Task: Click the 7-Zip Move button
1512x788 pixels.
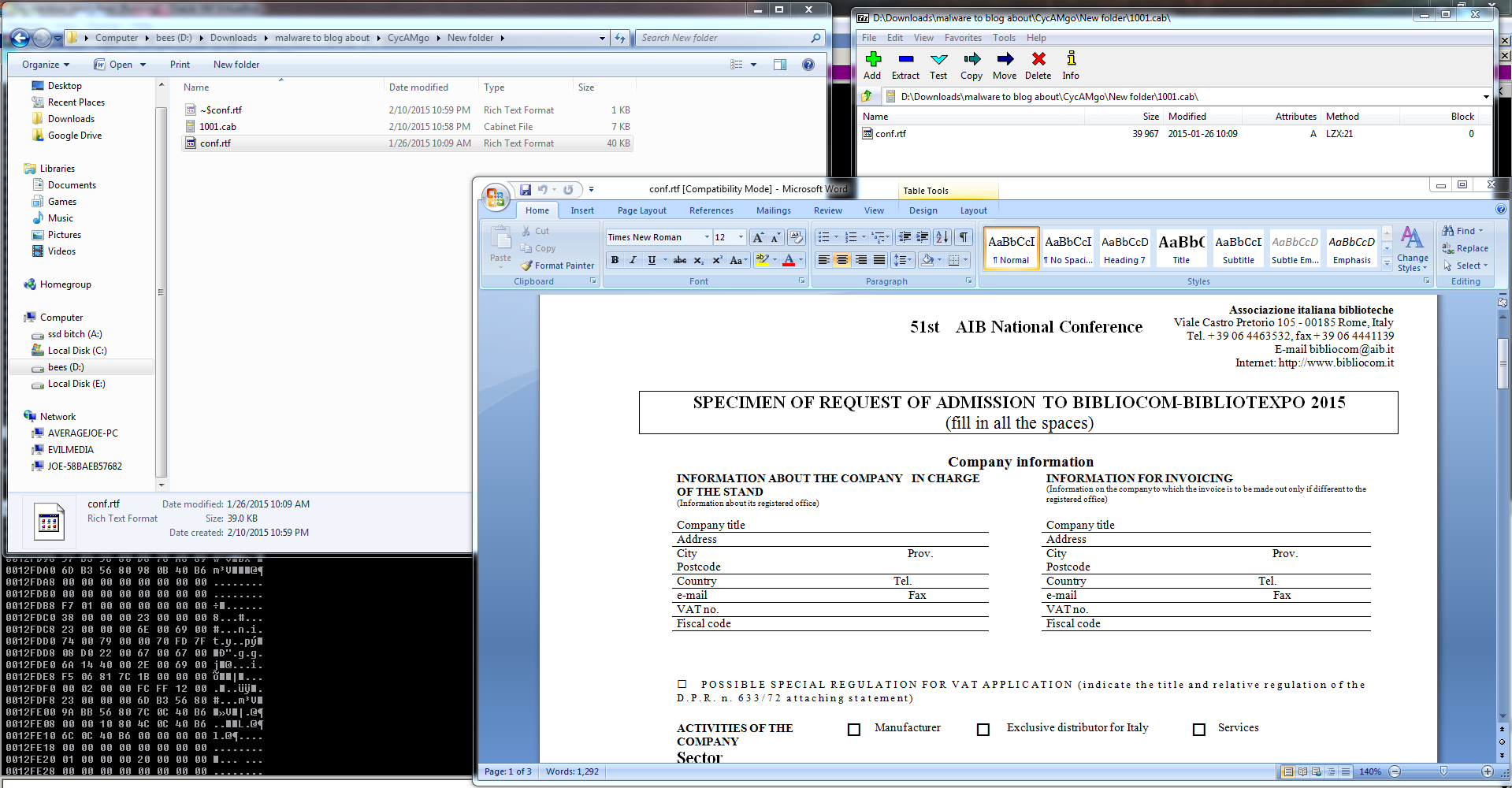Action: point(1005,65)
